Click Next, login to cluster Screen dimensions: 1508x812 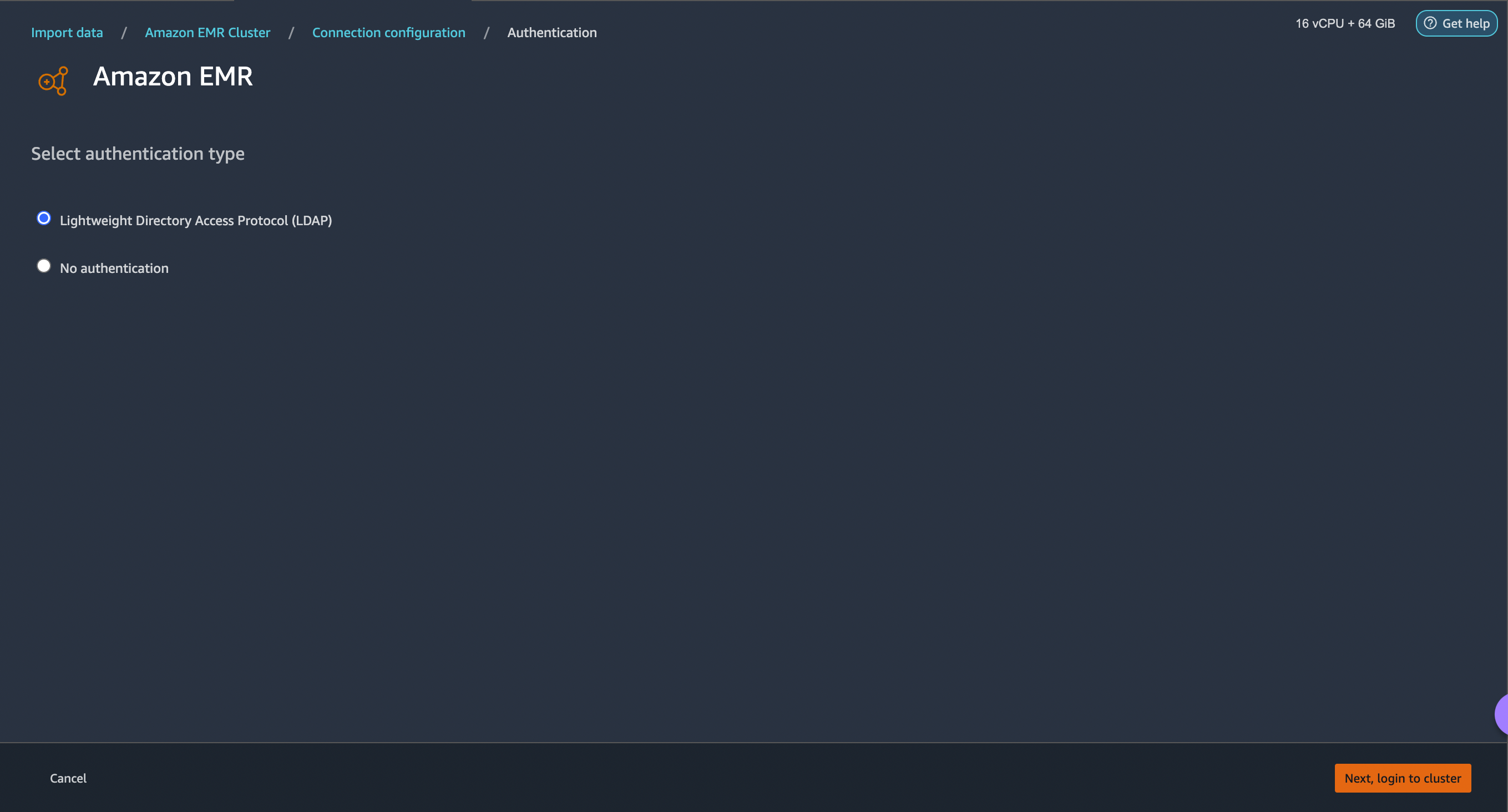click(1403, 778)
